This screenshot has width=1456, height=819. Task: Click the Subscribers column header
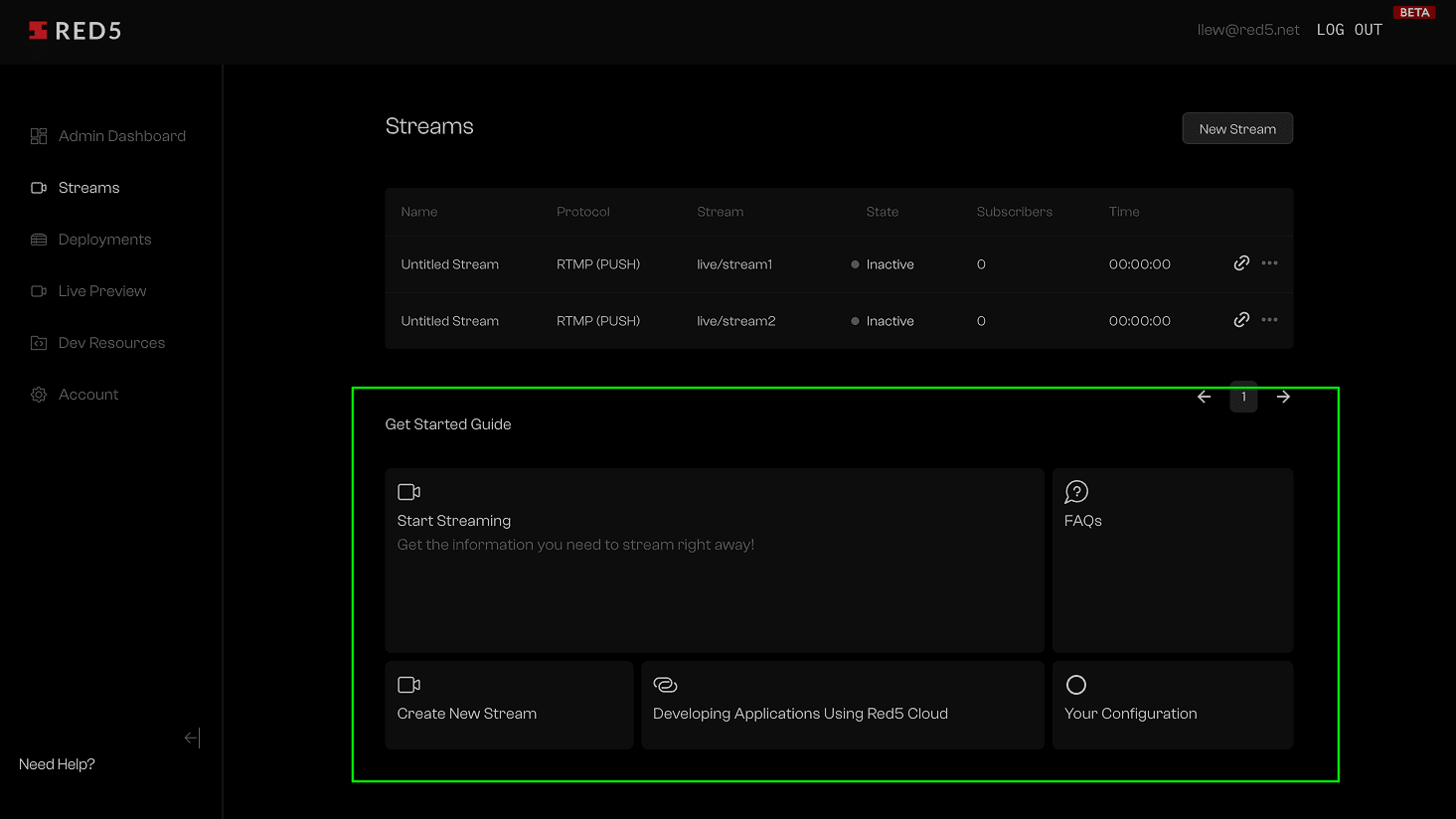click(1015, 212)
